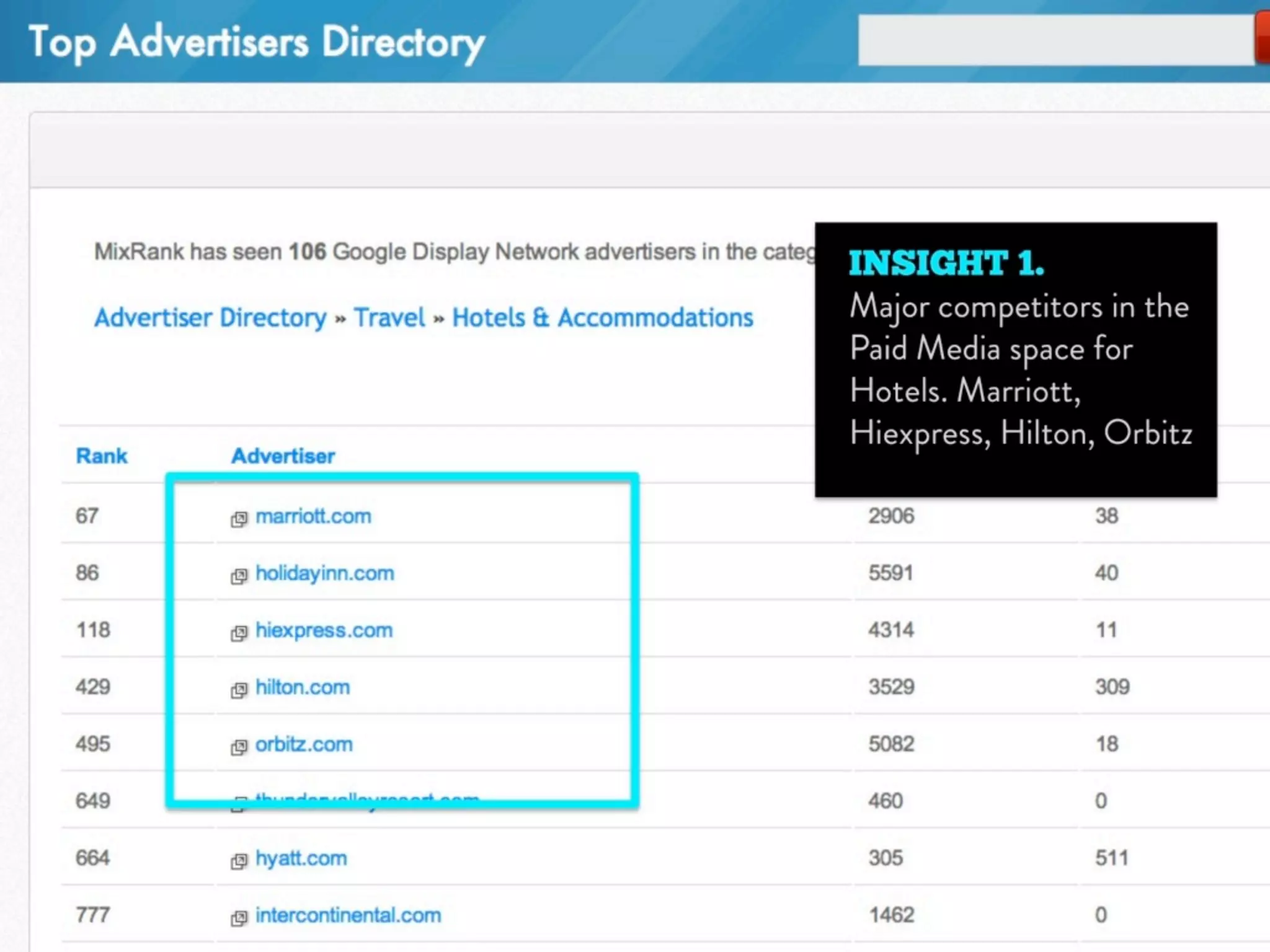Viewport: 1270px width, 952px height.
Task: Click external link icon beside holidayinn.com
Action: point(239,576)
